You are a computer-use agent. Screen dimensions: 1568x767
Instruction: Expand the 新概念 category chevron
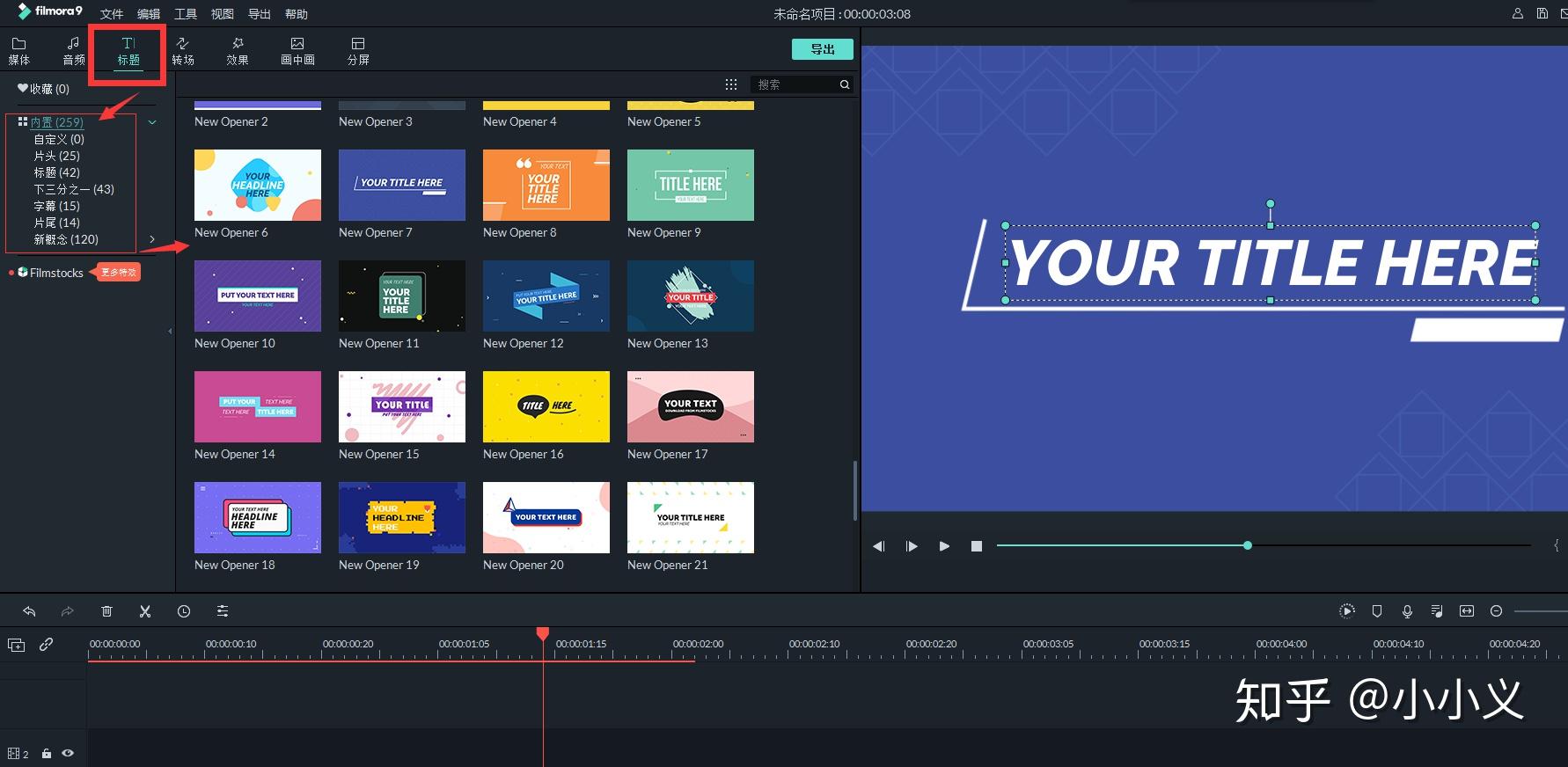(x=152, y=239)
